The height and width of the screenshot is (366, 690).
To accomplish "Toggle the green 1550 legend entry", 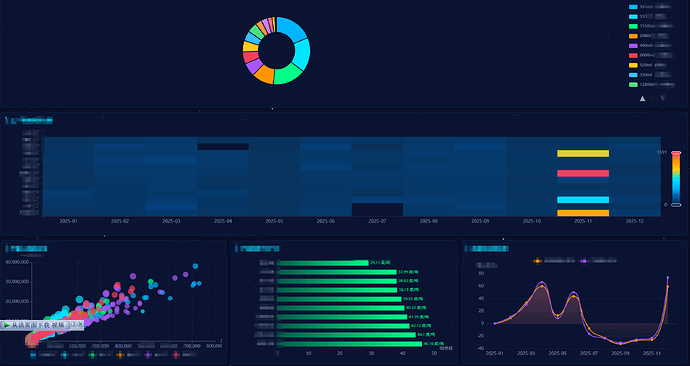I will coord(650,26).
